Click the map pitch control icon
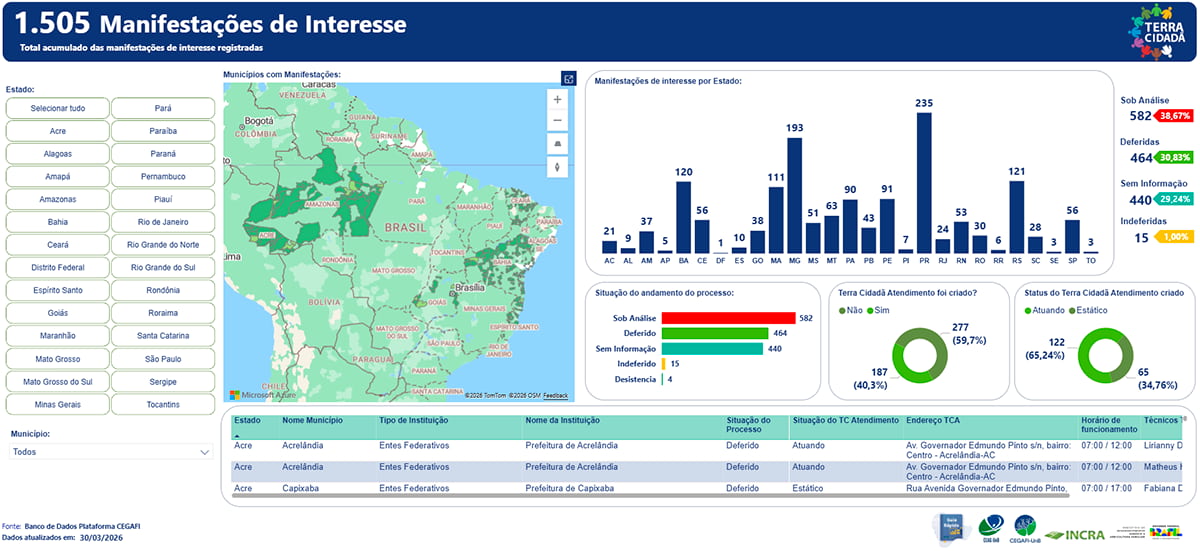 pyautogui.click(x=558, y=144)
